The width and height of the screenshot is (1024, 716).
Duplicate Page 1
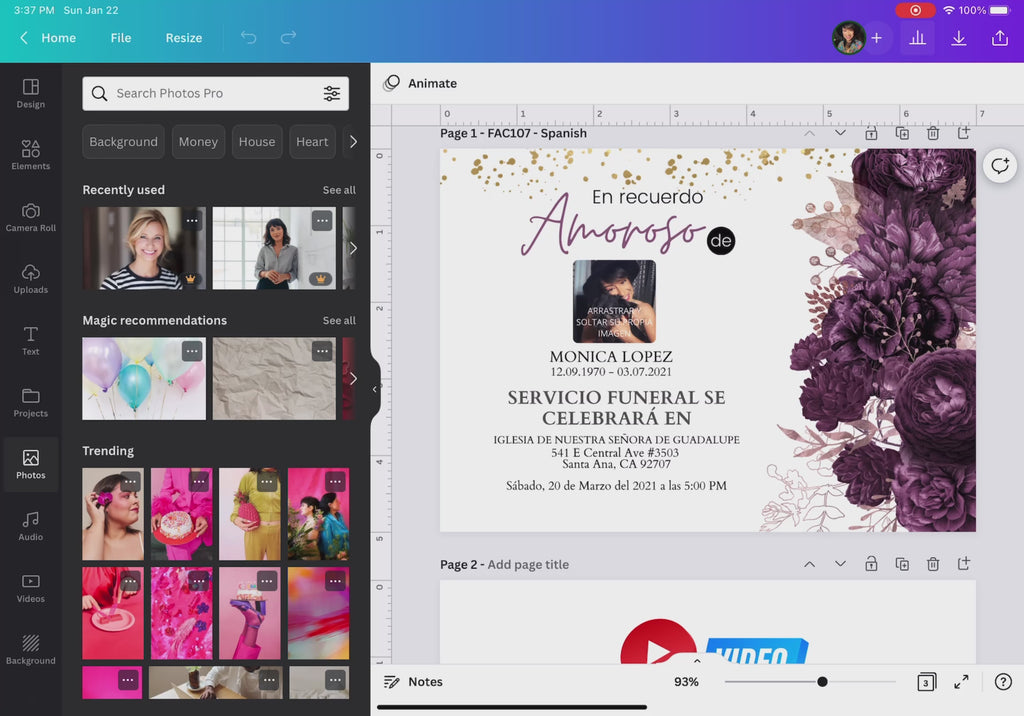pyautogui.click(x=902, y=133)
